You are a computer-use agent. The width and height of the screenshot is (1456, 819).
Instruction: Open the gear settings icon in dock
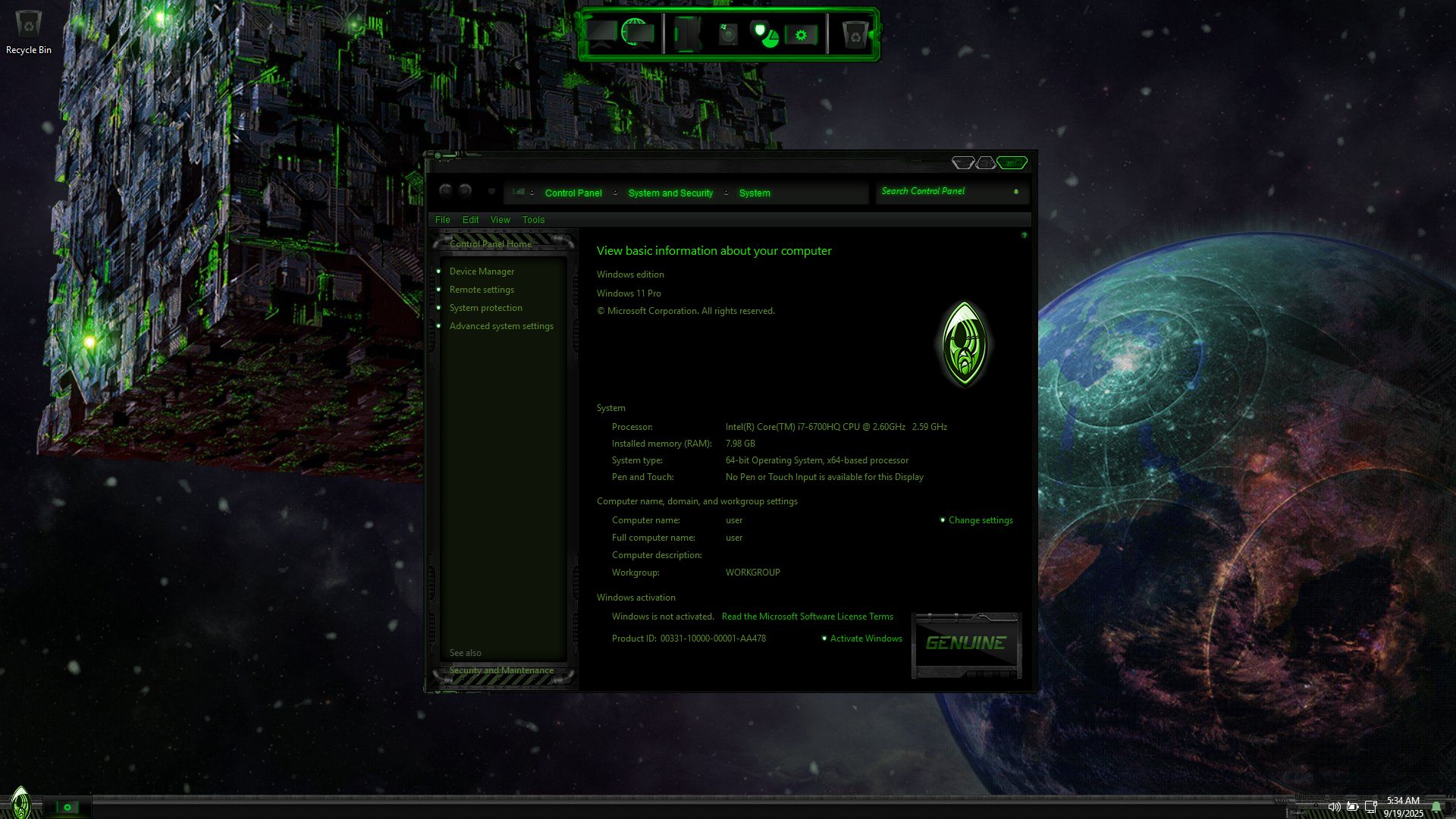click(801, 35)
